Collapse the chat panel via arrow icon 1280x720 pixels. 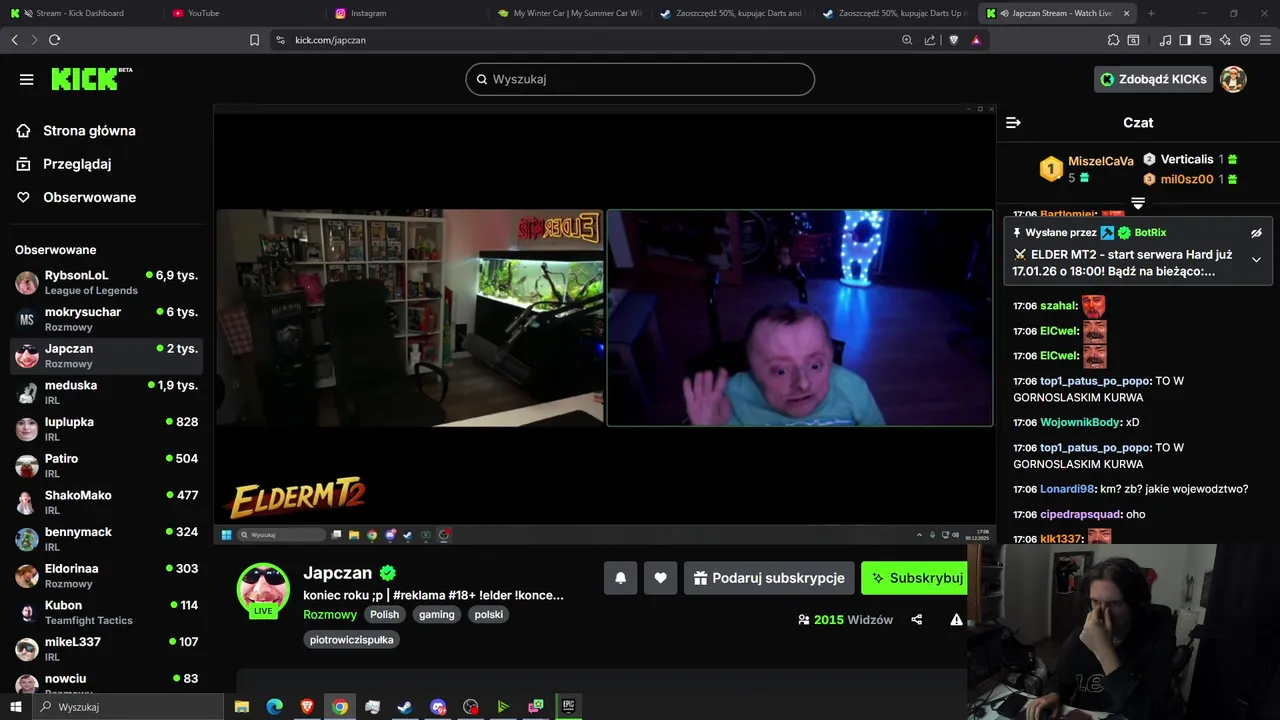tap(1013, 122)
